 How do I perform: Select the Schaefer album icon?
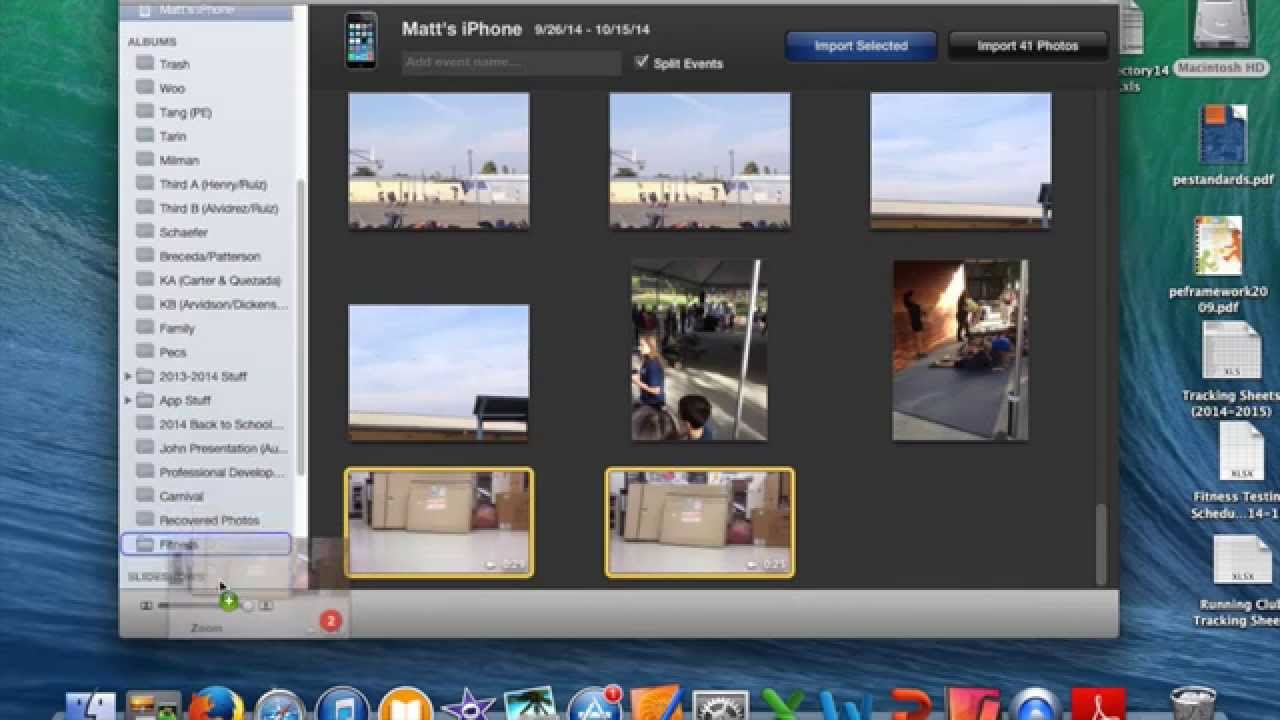[x=145, y=232]
